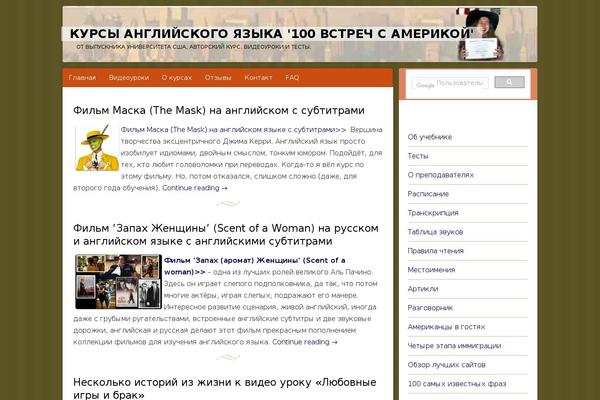Open the post title 'Запах Женщины (Scent of a Woman)'
Screen dimensions: 600x400
coord(225,235)
